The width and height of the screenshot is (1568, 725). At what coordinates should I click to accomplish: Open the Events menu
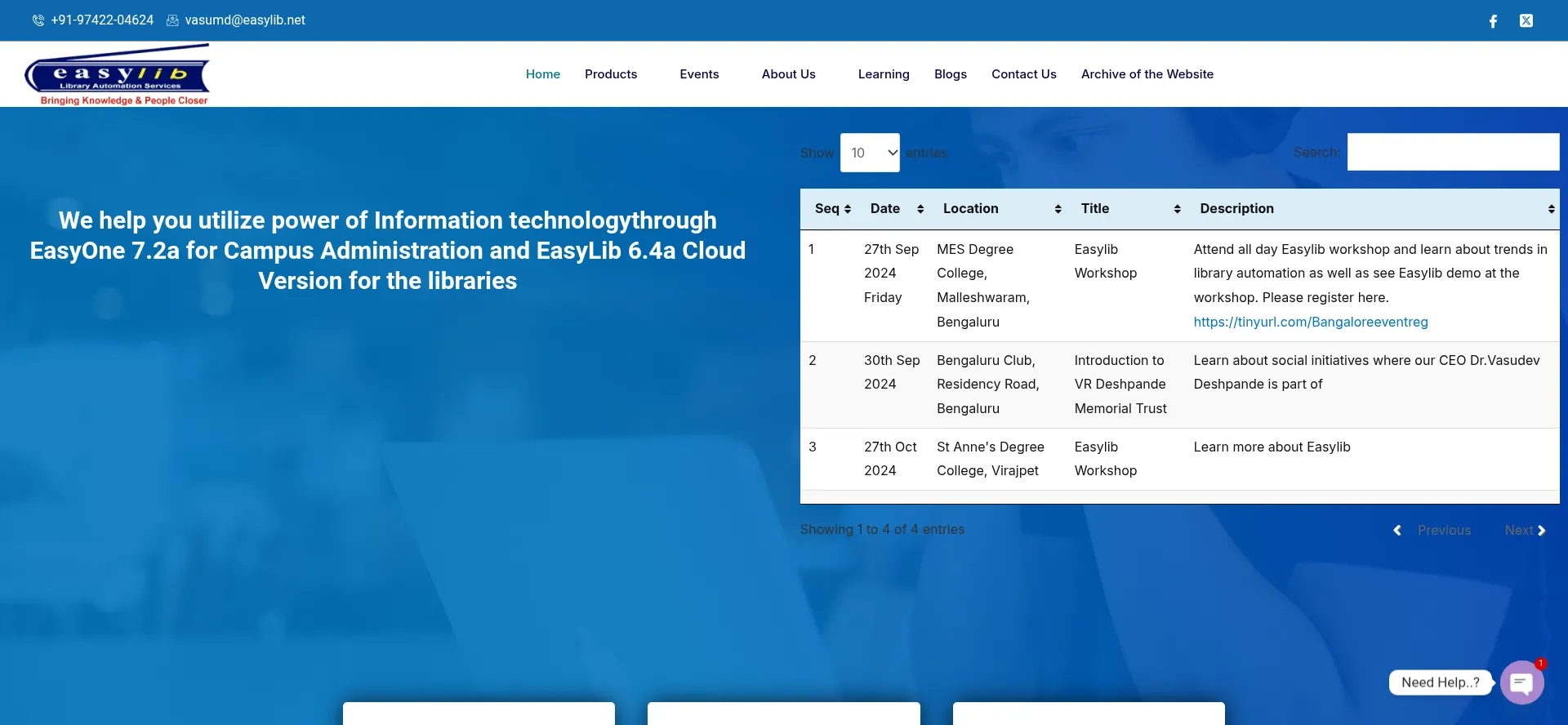[699, 74]
